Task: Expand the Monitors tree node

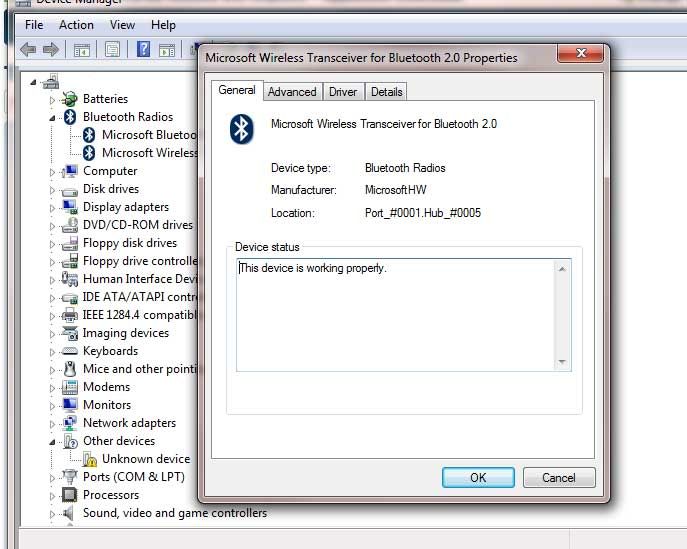Action: pos(52,406)
